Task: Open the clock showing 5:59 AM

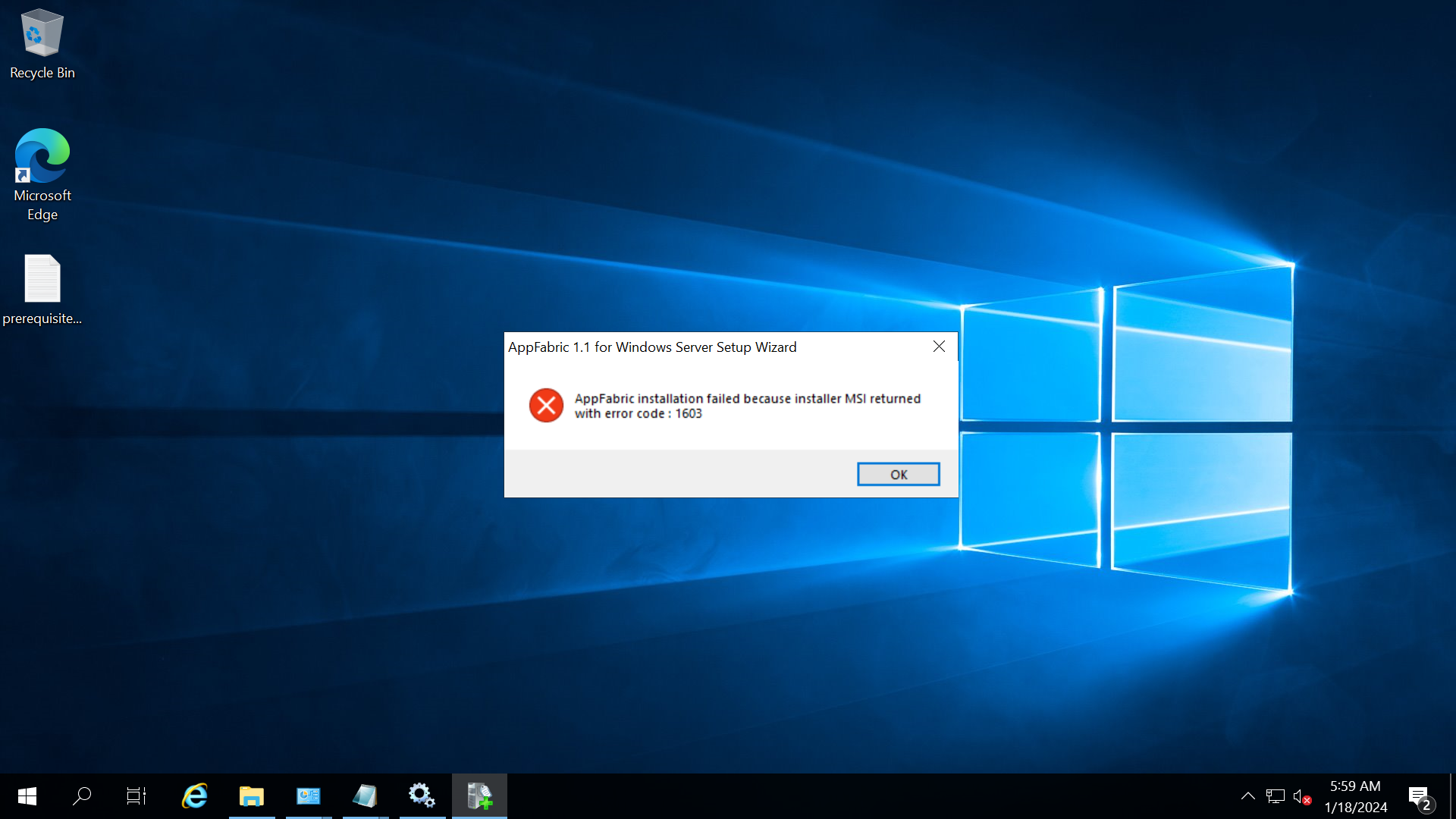Action: (x=1356, y=796)
